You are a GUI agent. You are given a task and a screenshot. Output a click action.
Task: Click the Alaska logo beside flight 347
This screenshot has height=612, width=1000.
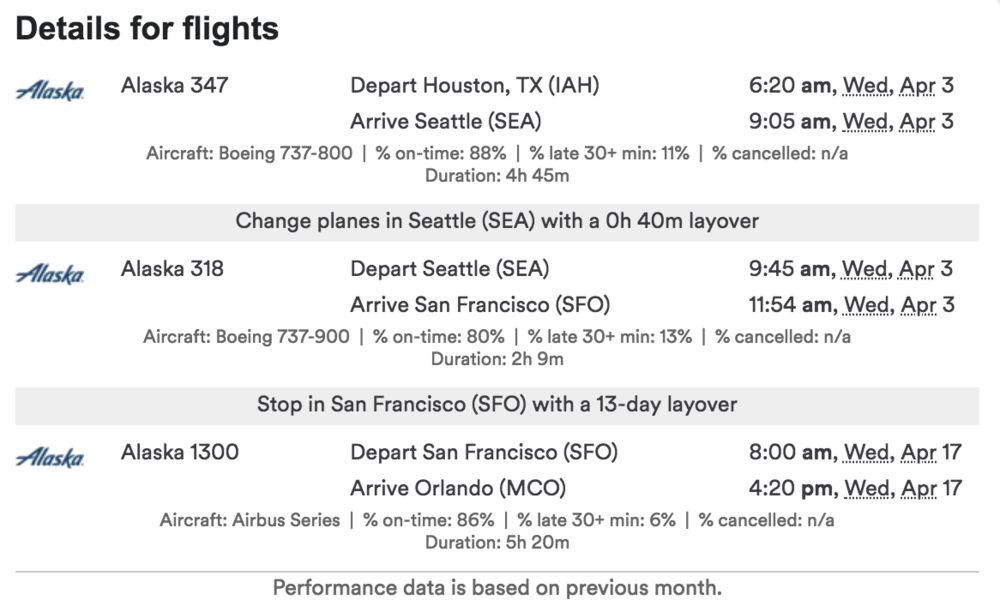pyautogui.click(x=50, y=91)
